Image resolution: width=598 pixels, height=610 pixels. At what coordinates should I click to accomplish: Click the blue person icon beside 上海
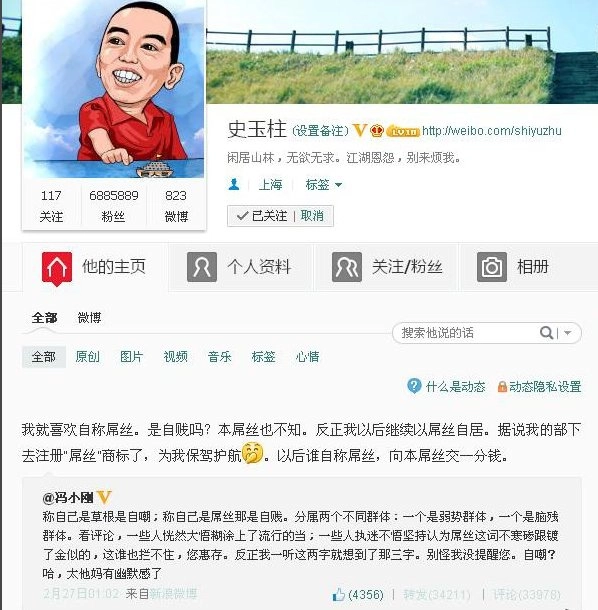tap(234, 184)
